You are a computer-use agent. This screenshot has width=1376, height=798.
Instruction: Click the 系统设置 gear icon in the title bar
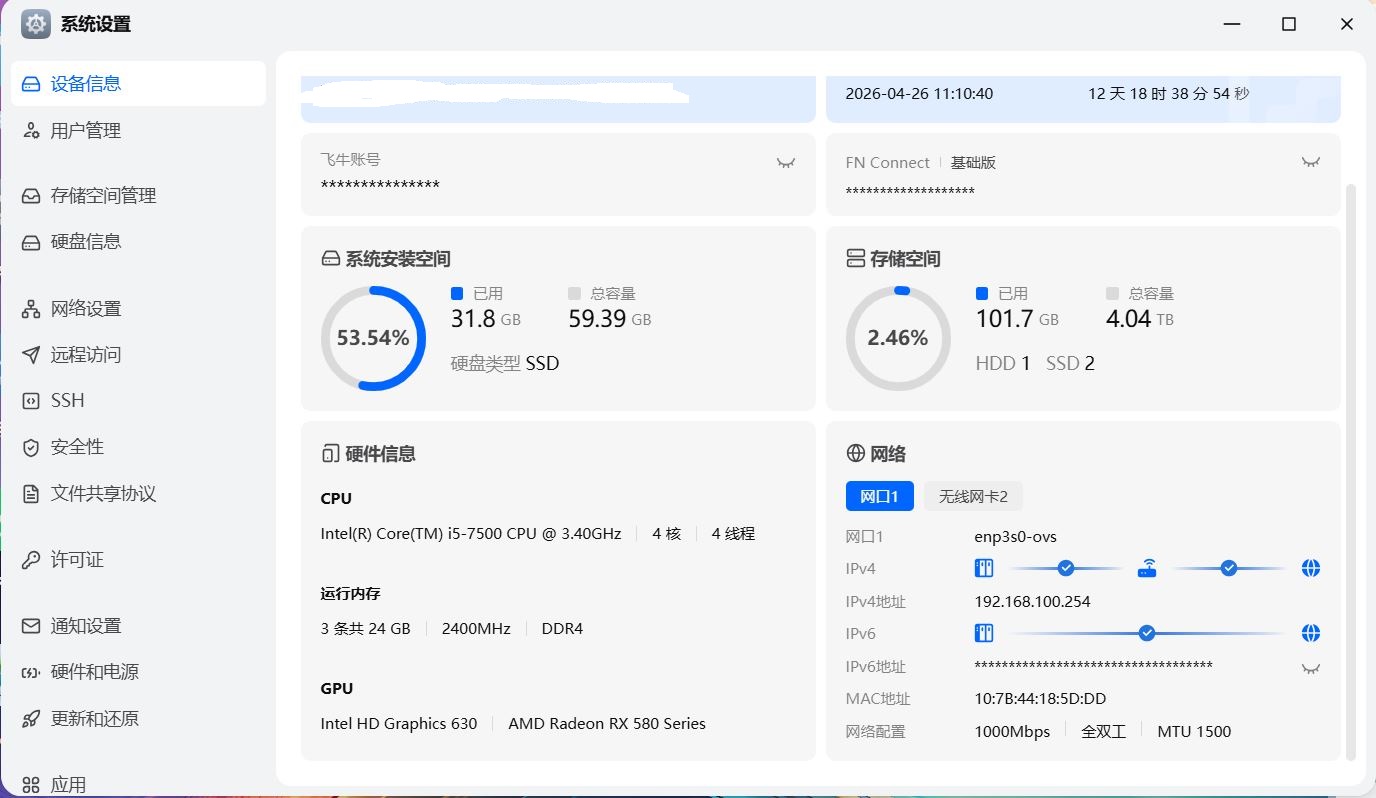pyautogui.click(x=36, y=24)
